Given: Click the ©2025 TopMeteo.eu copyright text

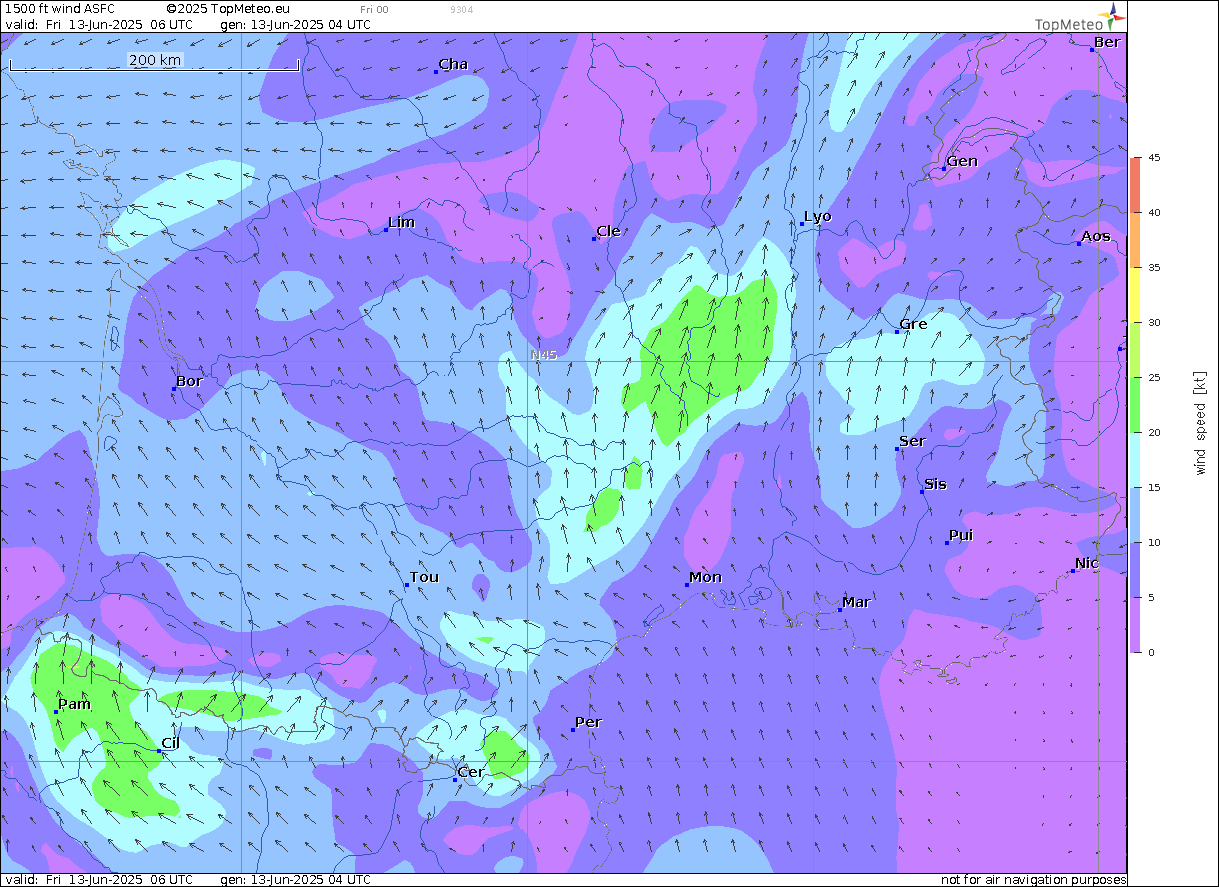Looking at the screenshot, I should [228, 9].
